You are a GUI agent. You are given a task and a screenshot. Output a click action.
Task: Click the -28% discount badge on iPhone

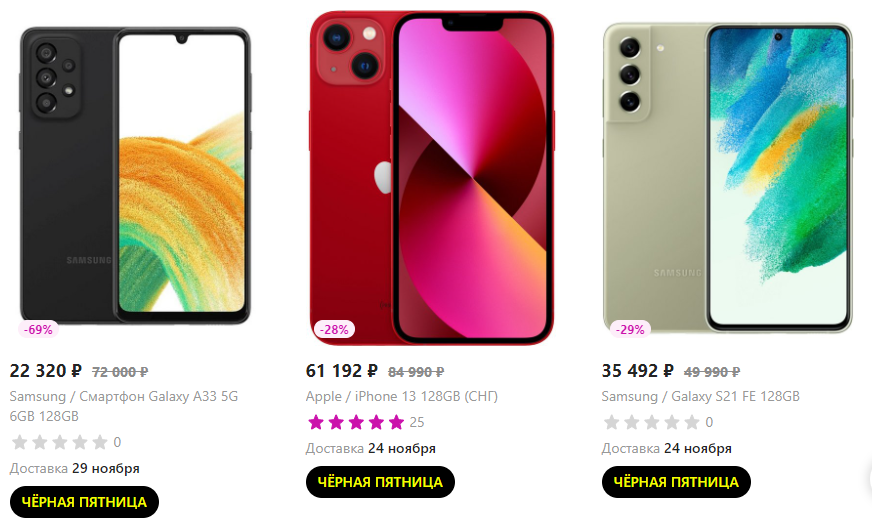(334, 330)
